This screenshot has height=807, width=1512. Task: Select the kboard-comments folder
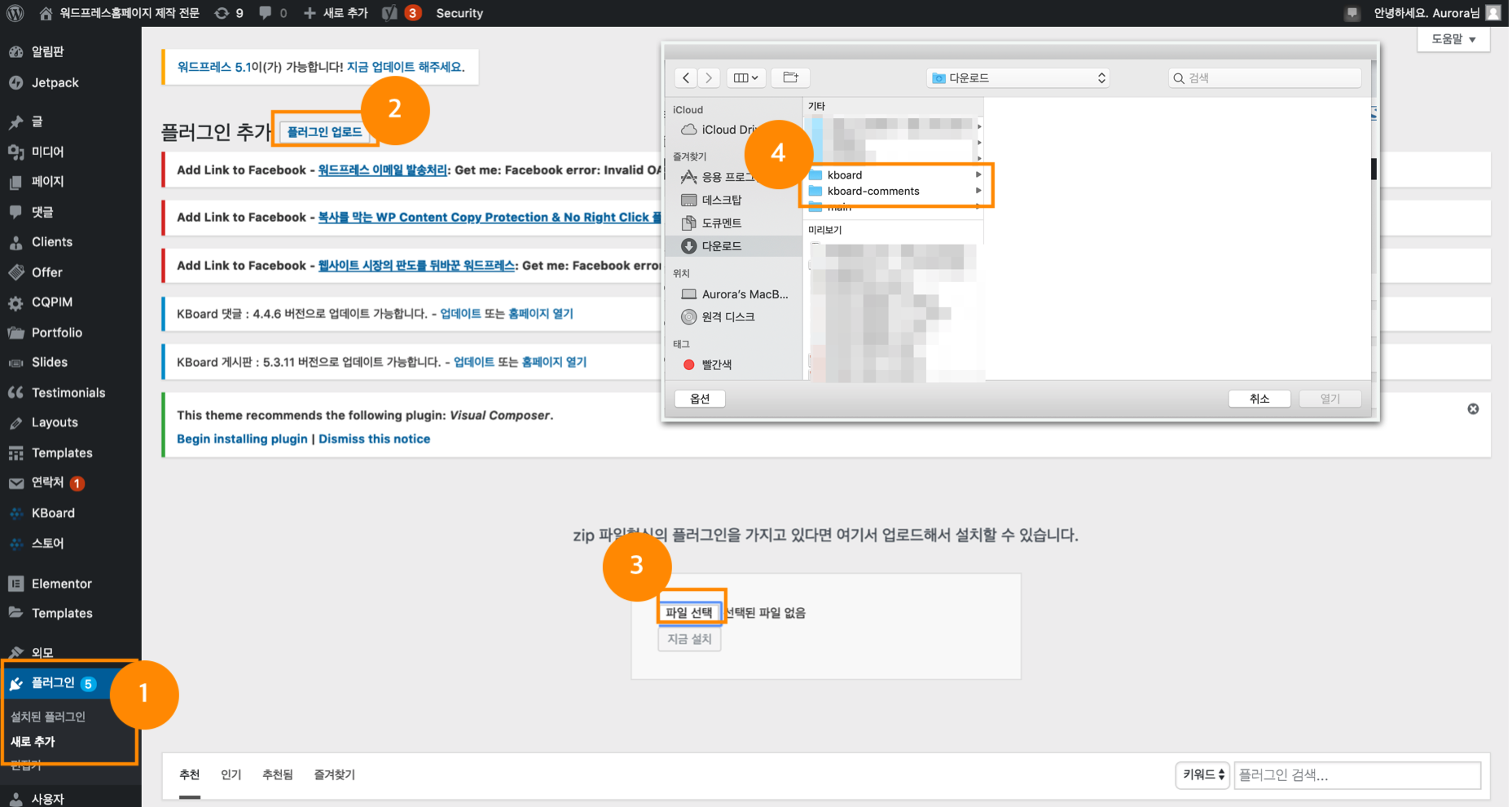coord(872,191)
